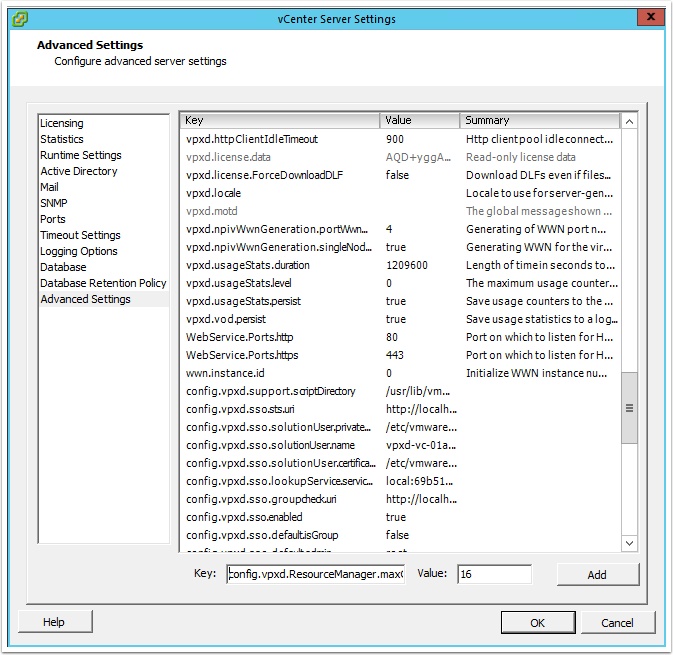Select SNMP in the sidebar
673x655 pixels.
[54, 203]
